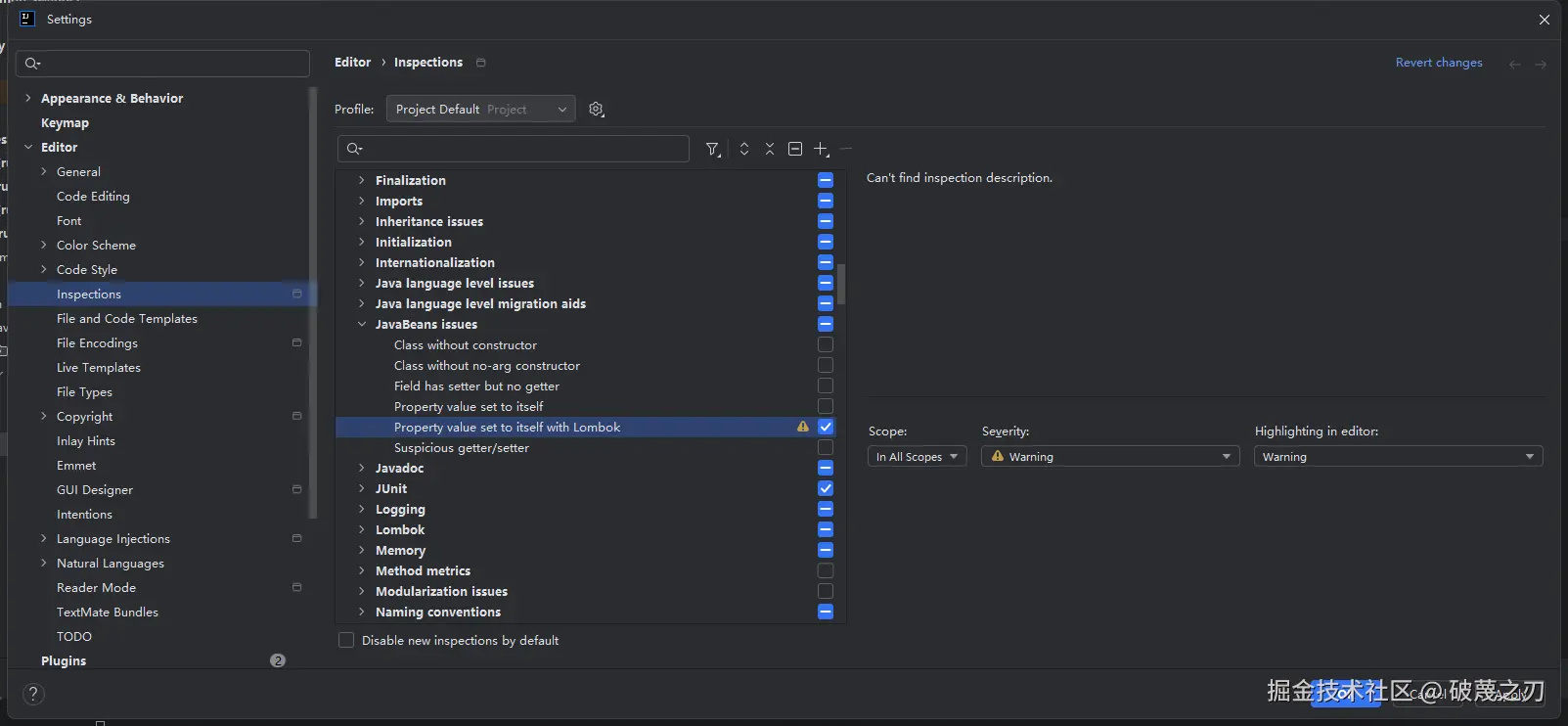Click the Revert changes link
Screen dimensions: 1568x726
coord(1438,63)
